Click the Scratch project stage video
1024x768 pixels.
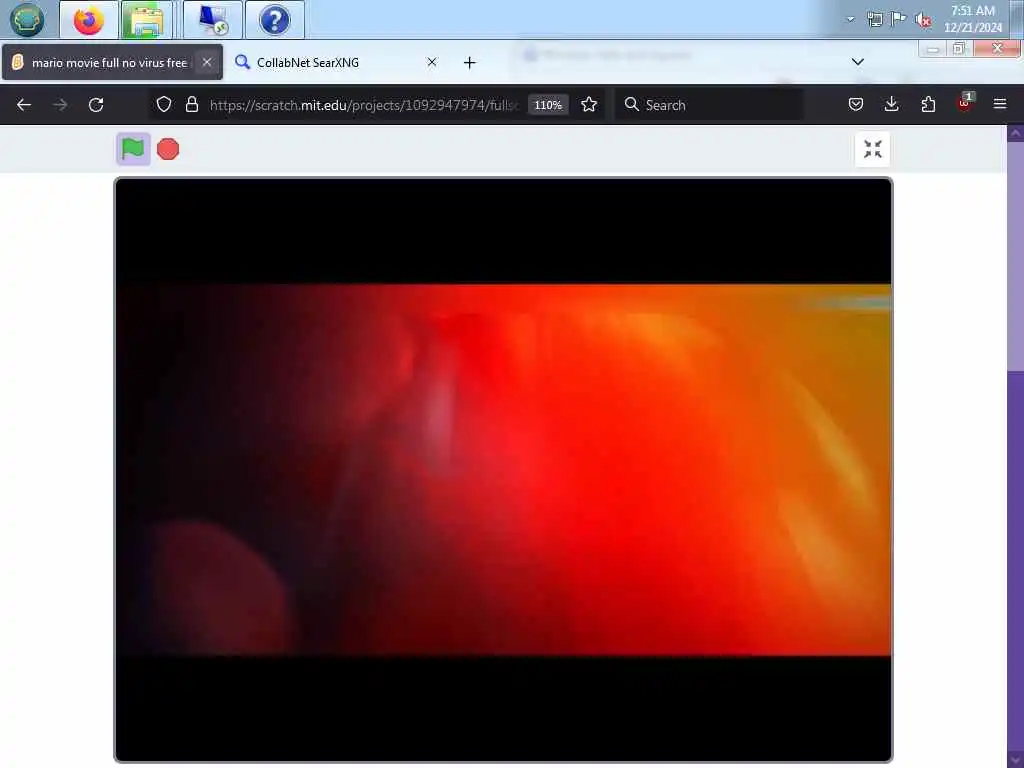(x=504, y=470)
